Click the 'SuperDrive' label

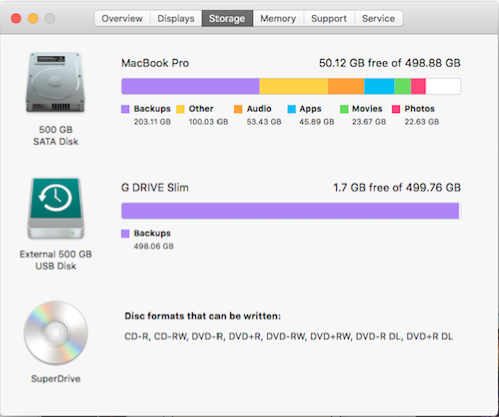point(56,379)
